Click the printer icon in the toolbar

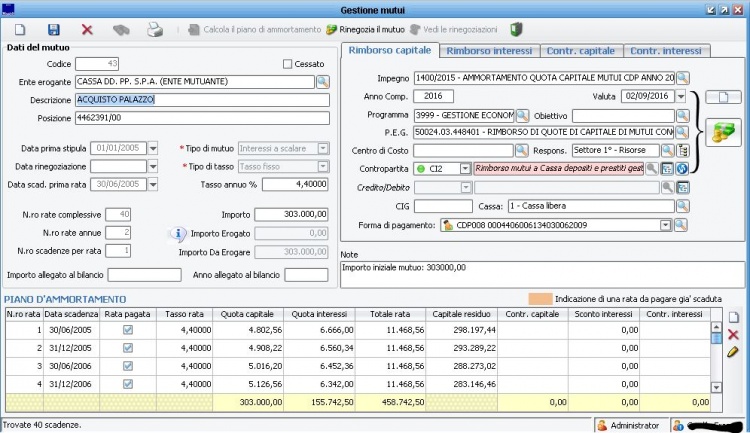point(155,30)
